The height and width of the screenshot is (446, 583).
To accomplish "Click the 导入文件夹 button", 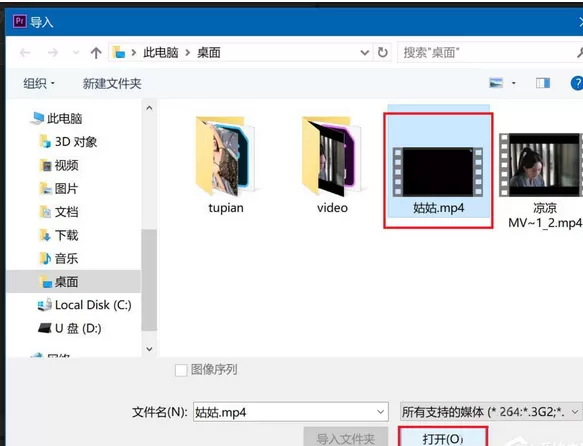I will coord(346,437).
